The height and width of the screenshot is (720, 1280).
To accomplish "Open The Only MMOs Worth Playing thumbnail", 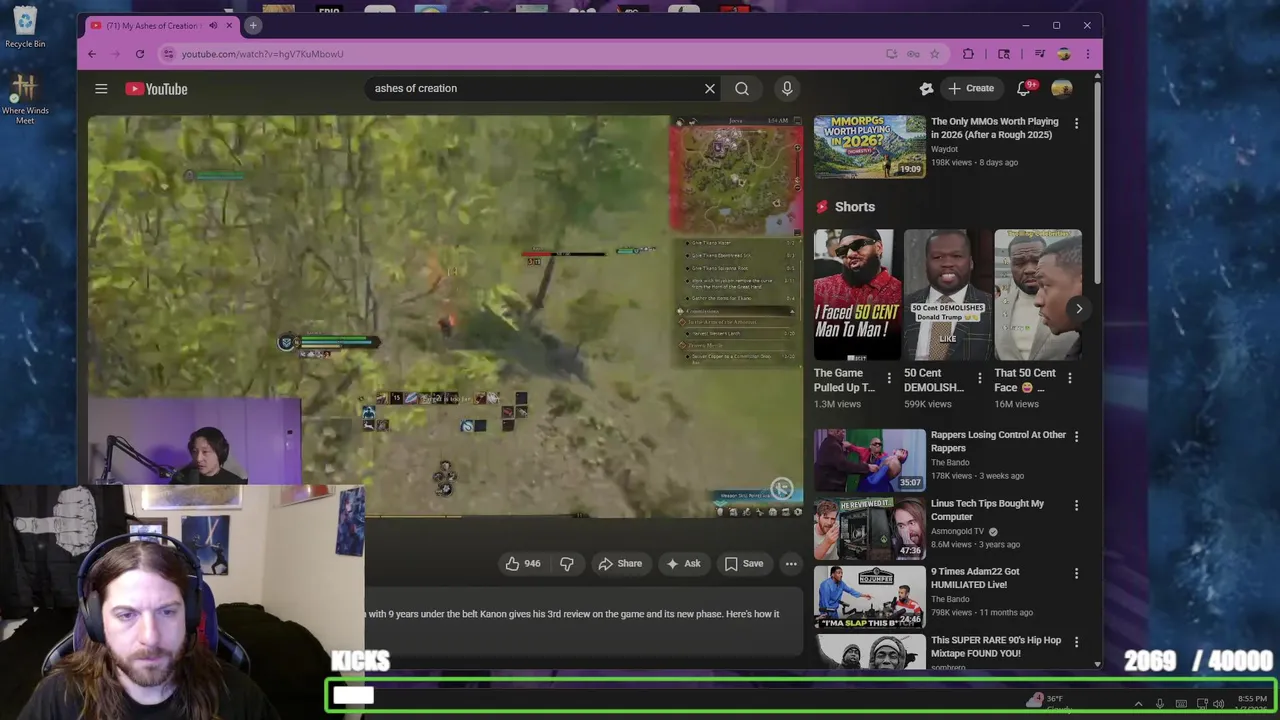I will (869, 146).
